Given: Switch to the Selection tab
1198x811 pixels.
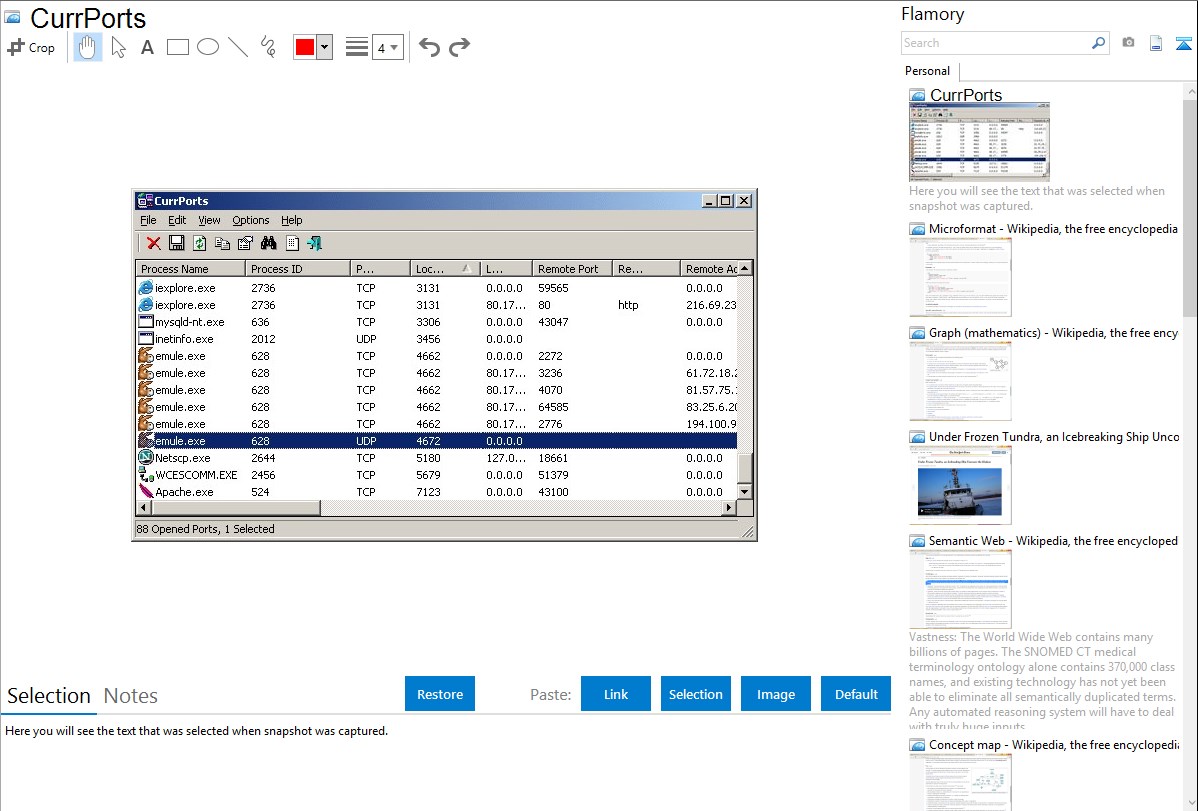Looking at the screenshot, I should pyautogui.click(x=49, y=696).
